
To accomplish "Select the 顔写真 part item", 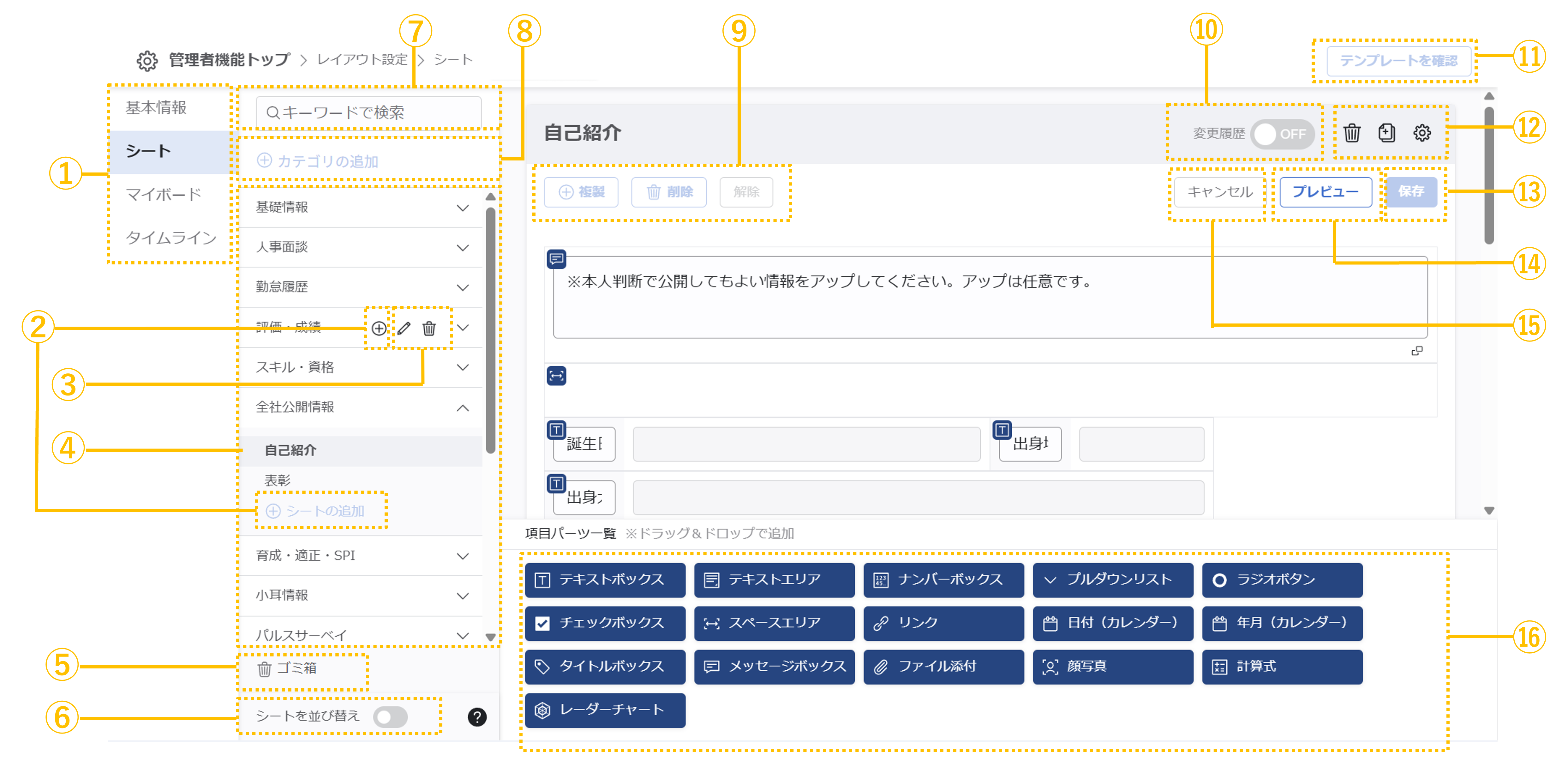I will pos(1112,667).
